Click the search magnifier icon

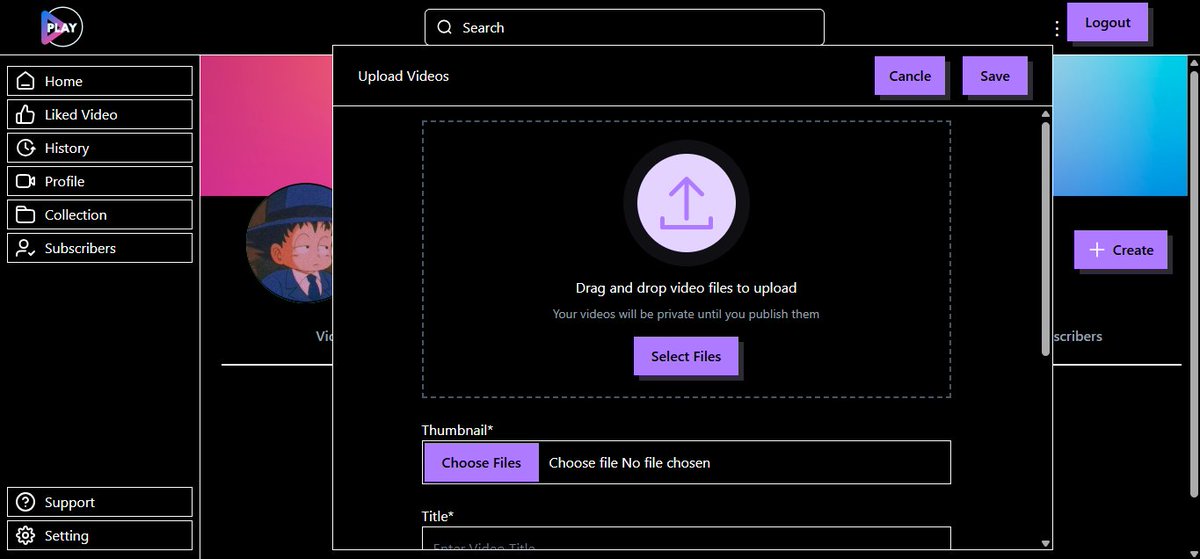[x=445, y=28]
